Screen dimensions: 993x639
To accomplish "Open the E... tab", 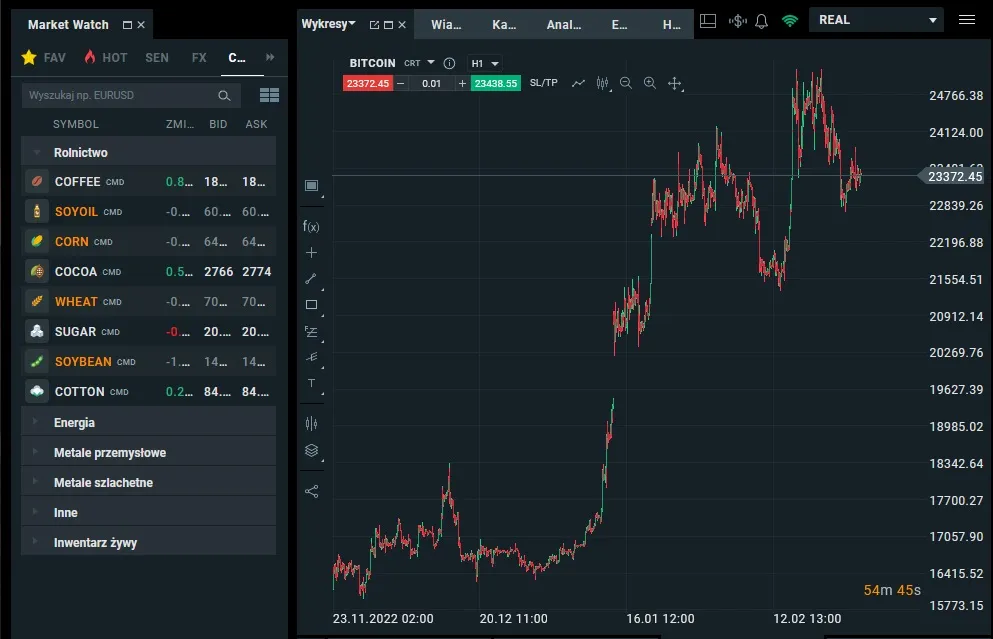I will 619,25.
